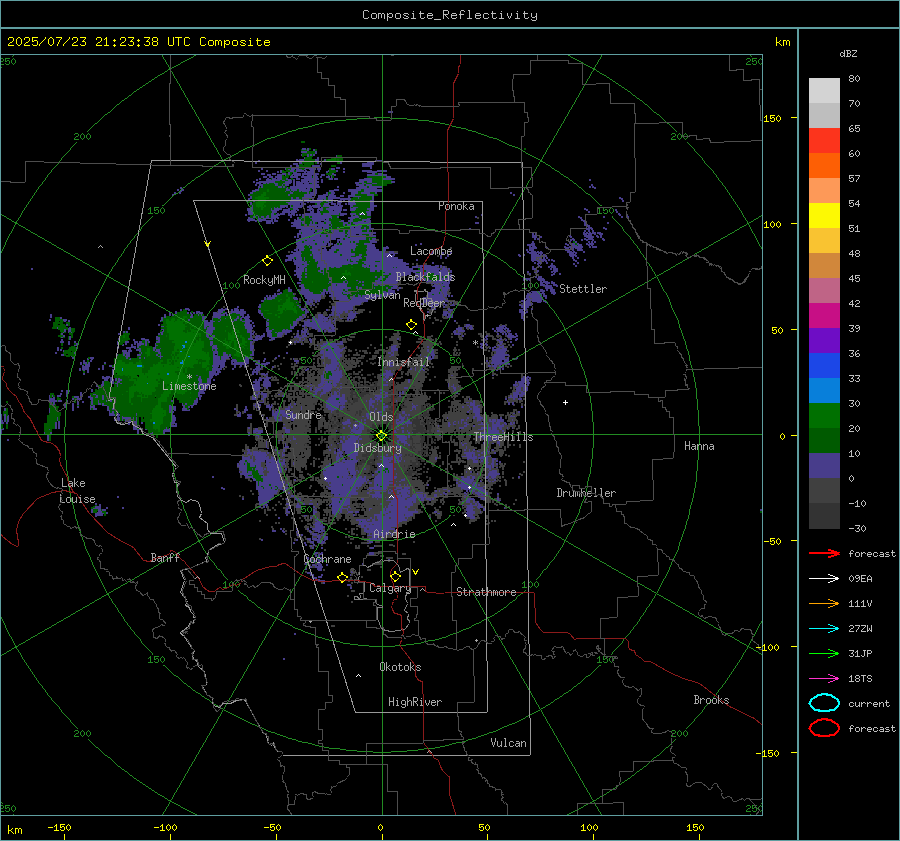900x841 pixels.
Task: Click the Didsbury label
Action: point(377,448)
